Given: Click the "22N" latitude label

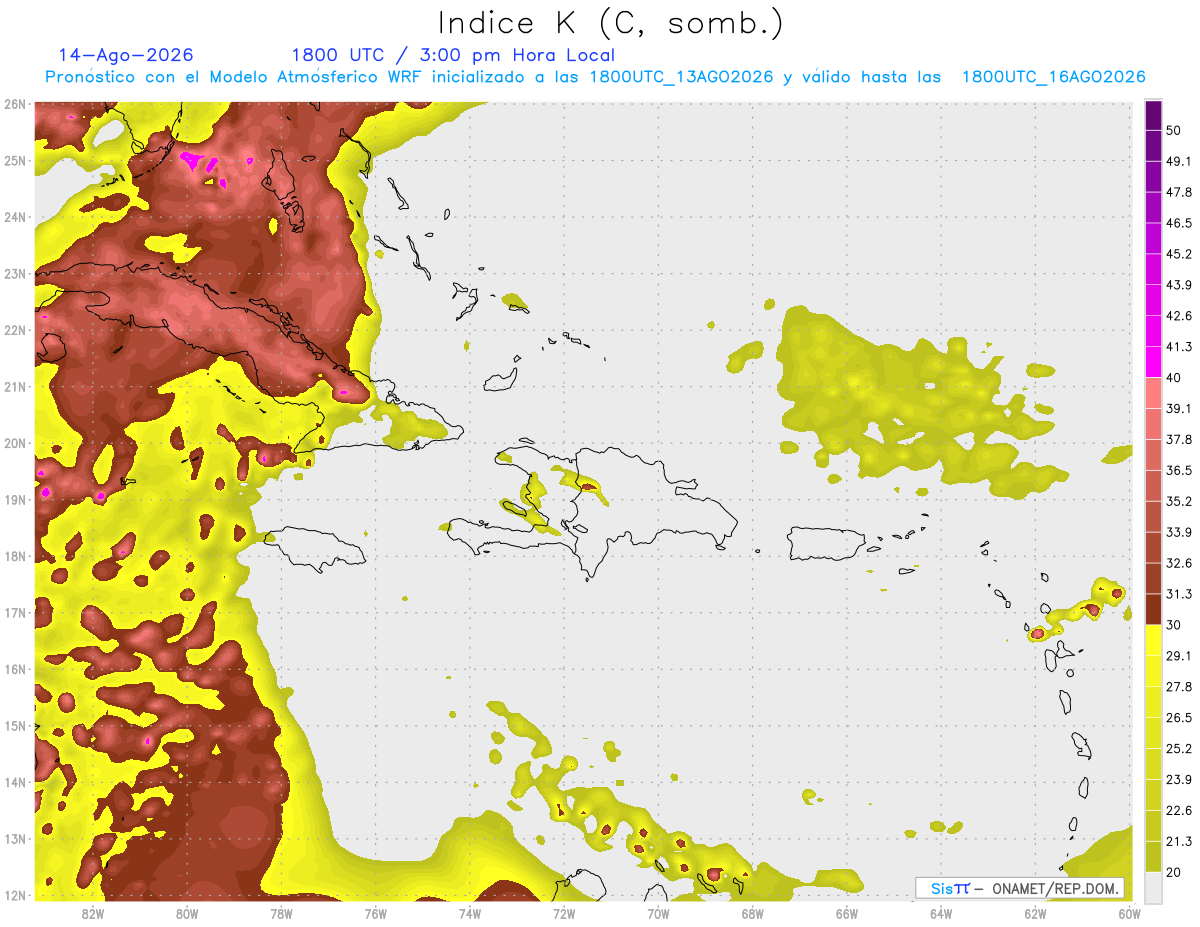Looking at the screenshot, I should pyautogui.click(x=15, y=330).
